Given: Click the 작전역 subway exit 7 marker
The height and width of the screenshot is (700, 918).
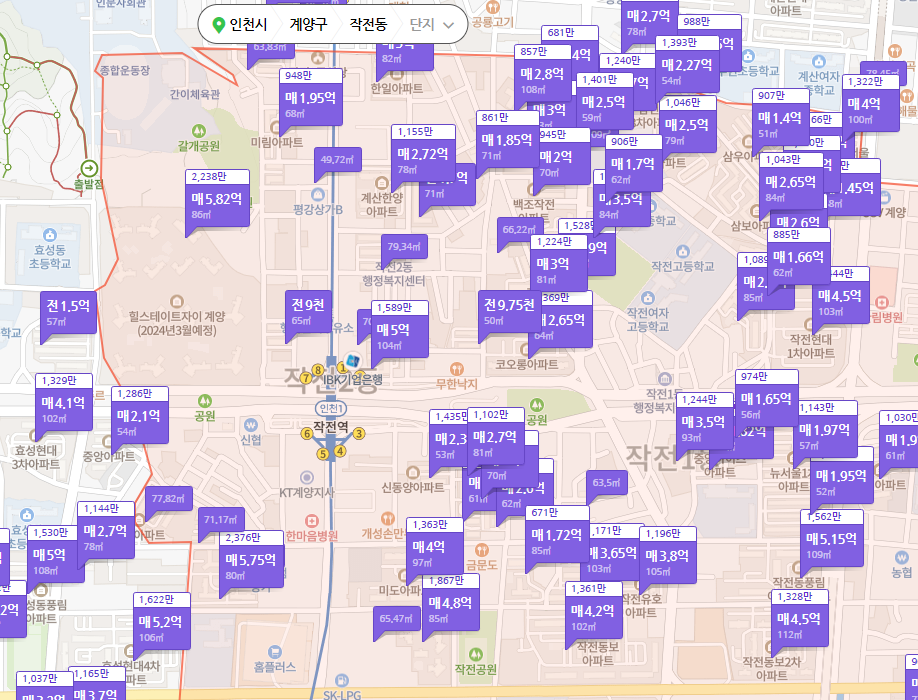Looking at the screenshot, I should 305,378.
